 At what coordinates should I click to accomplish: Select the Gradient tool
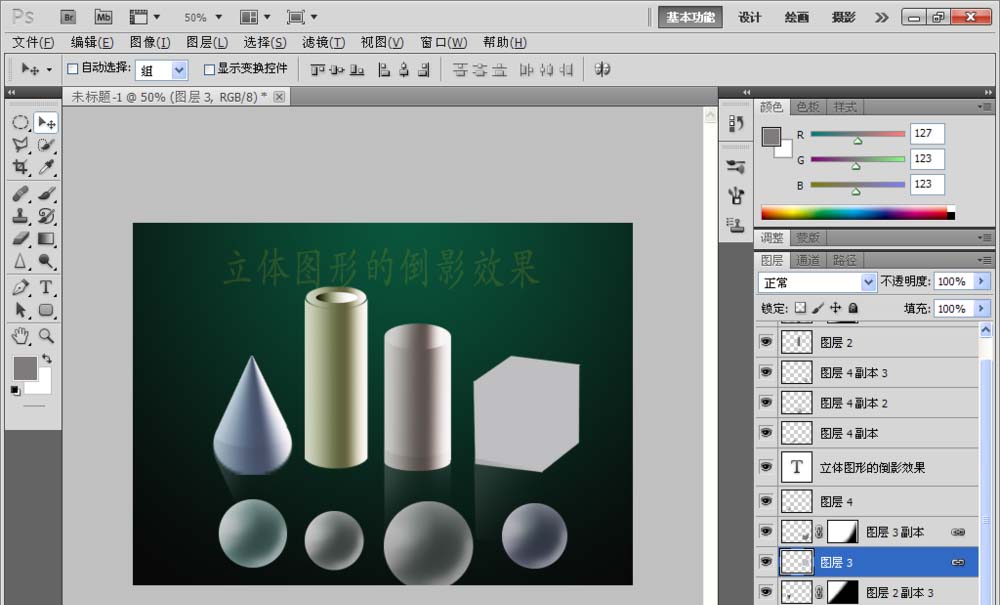click(46, 239)
